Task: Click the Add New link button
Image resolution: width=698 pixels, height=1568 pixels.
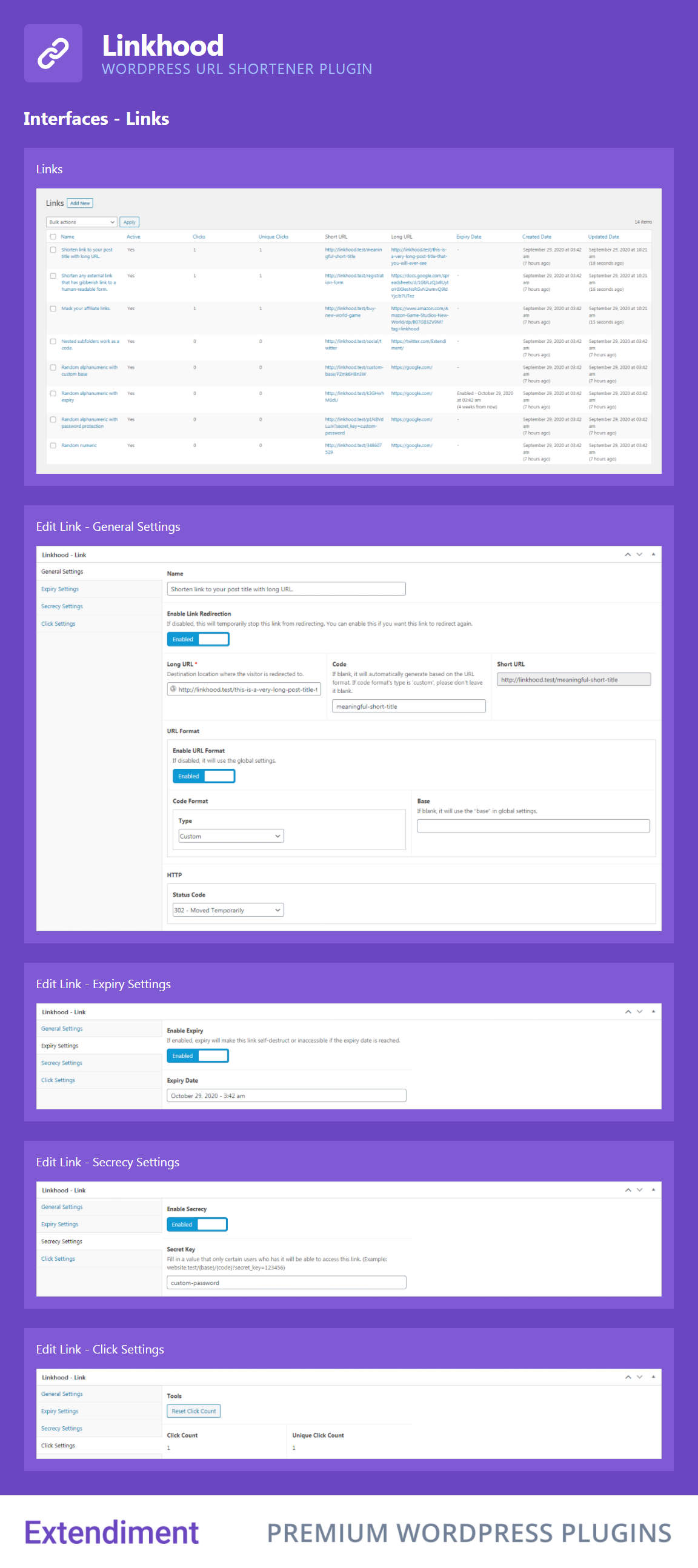Action: [x=80, y=204]
